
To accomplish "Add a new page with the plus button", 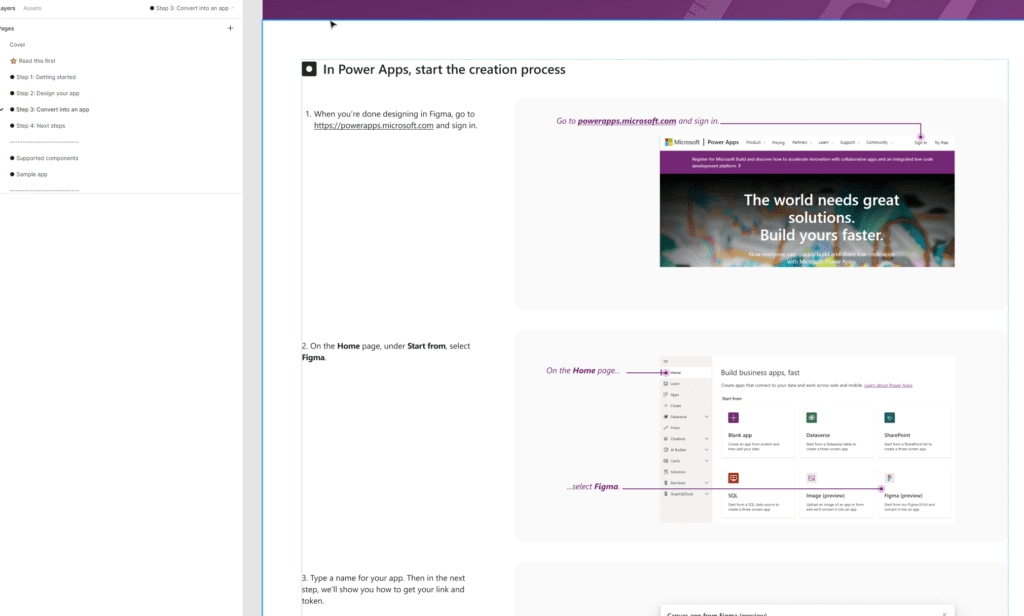I will coord(230,28).
